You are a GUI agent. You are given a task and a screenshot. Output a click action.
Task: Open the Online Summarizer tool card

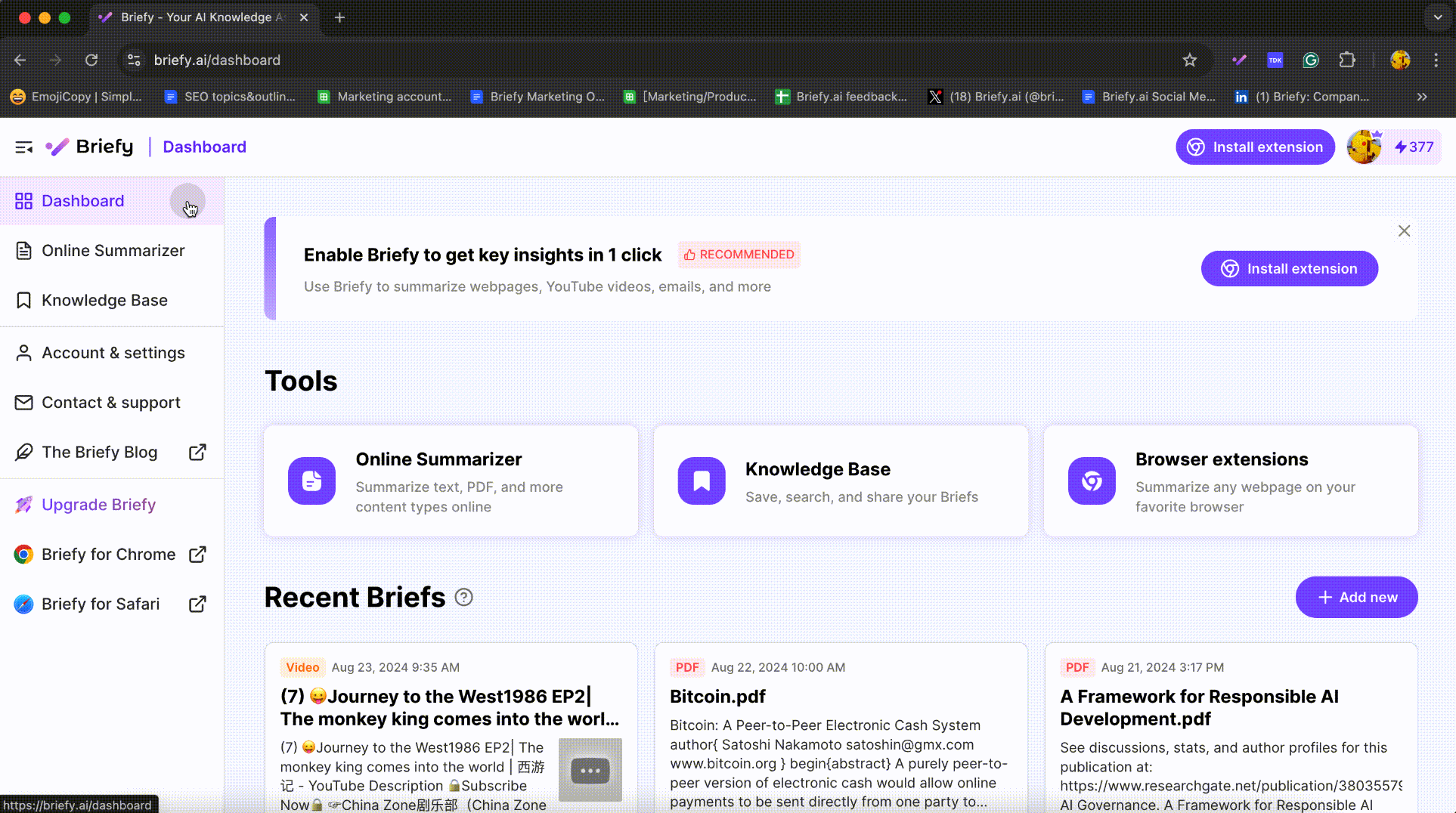[x=451, y=481]
